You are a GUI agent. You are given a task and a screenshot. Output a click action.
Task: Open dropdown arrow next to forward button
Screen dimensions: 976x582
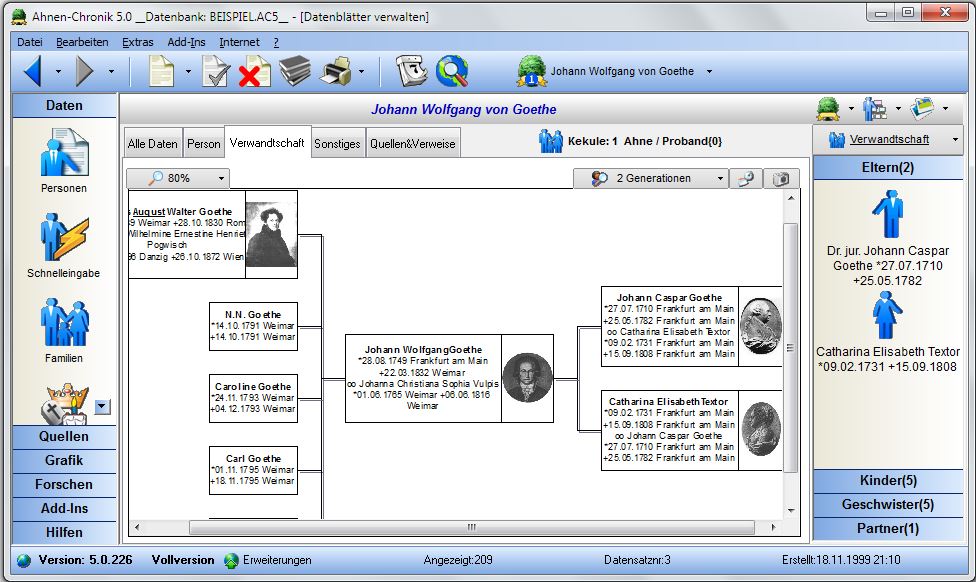[x=111, y=72]
